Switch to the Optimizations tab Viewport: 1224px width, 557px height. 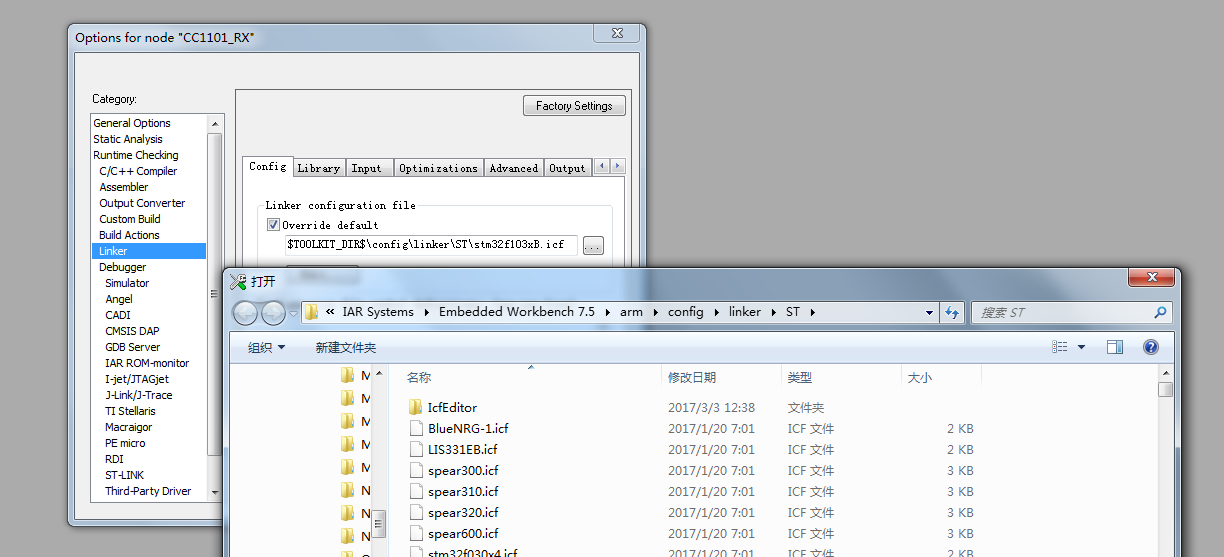point(439,168)
